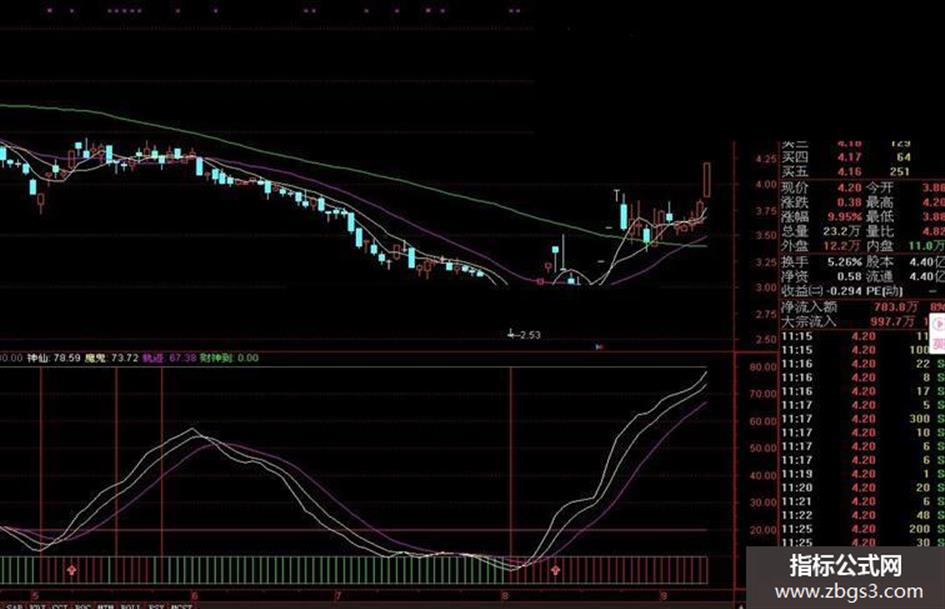The image size is (945, 609).
Task: Click the 大宗流入 997.7万 value
Action: click(x=893, y=322)
